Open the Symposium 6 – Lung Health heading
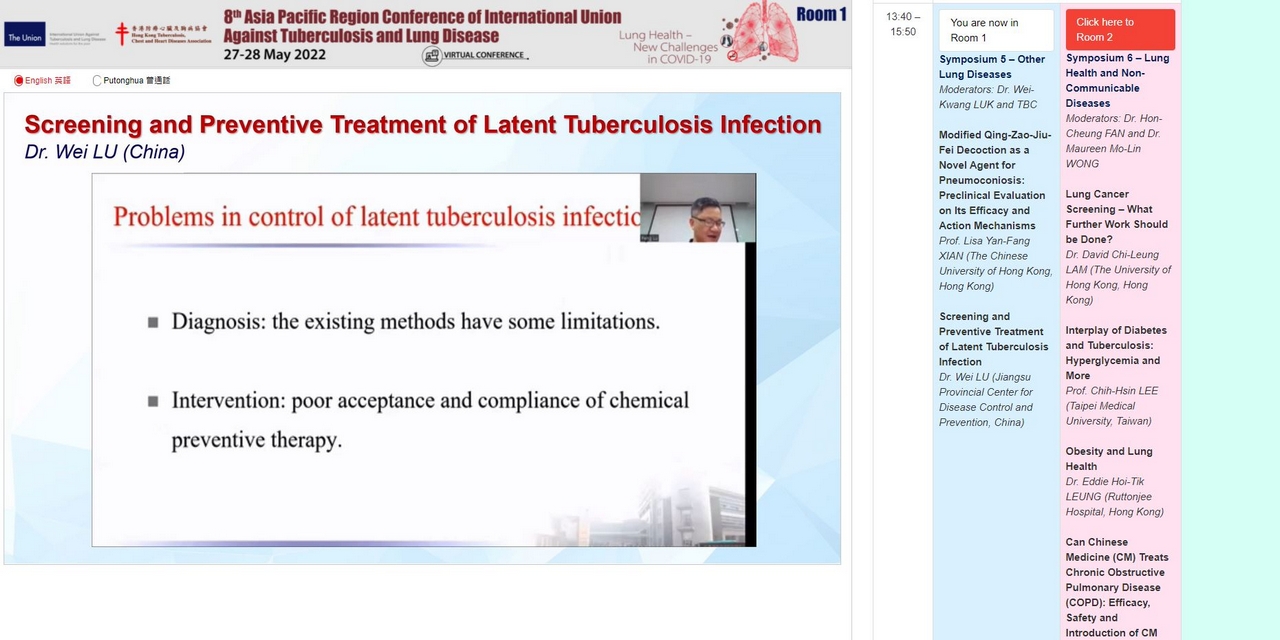 click(x=1117, y=80)
